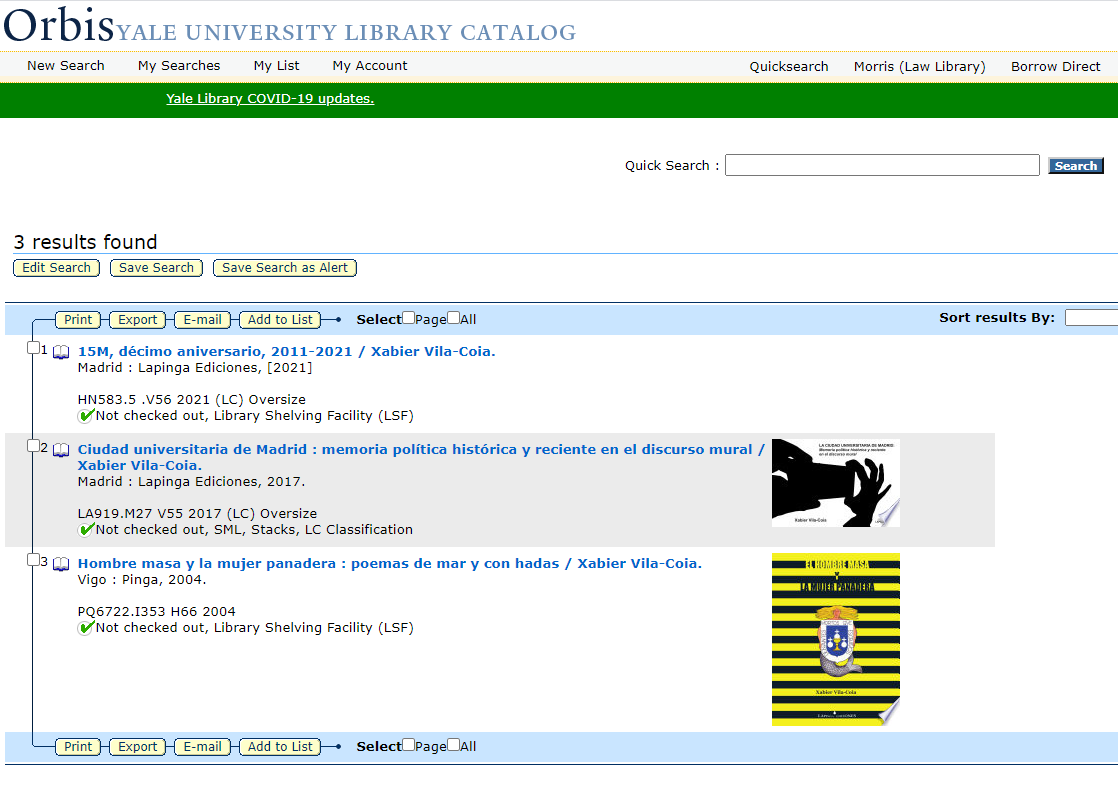1118x802 pixels.
Task: Click "Madrid : Lapinga Ediciones, [2021]" text
Action: (195, 368)
